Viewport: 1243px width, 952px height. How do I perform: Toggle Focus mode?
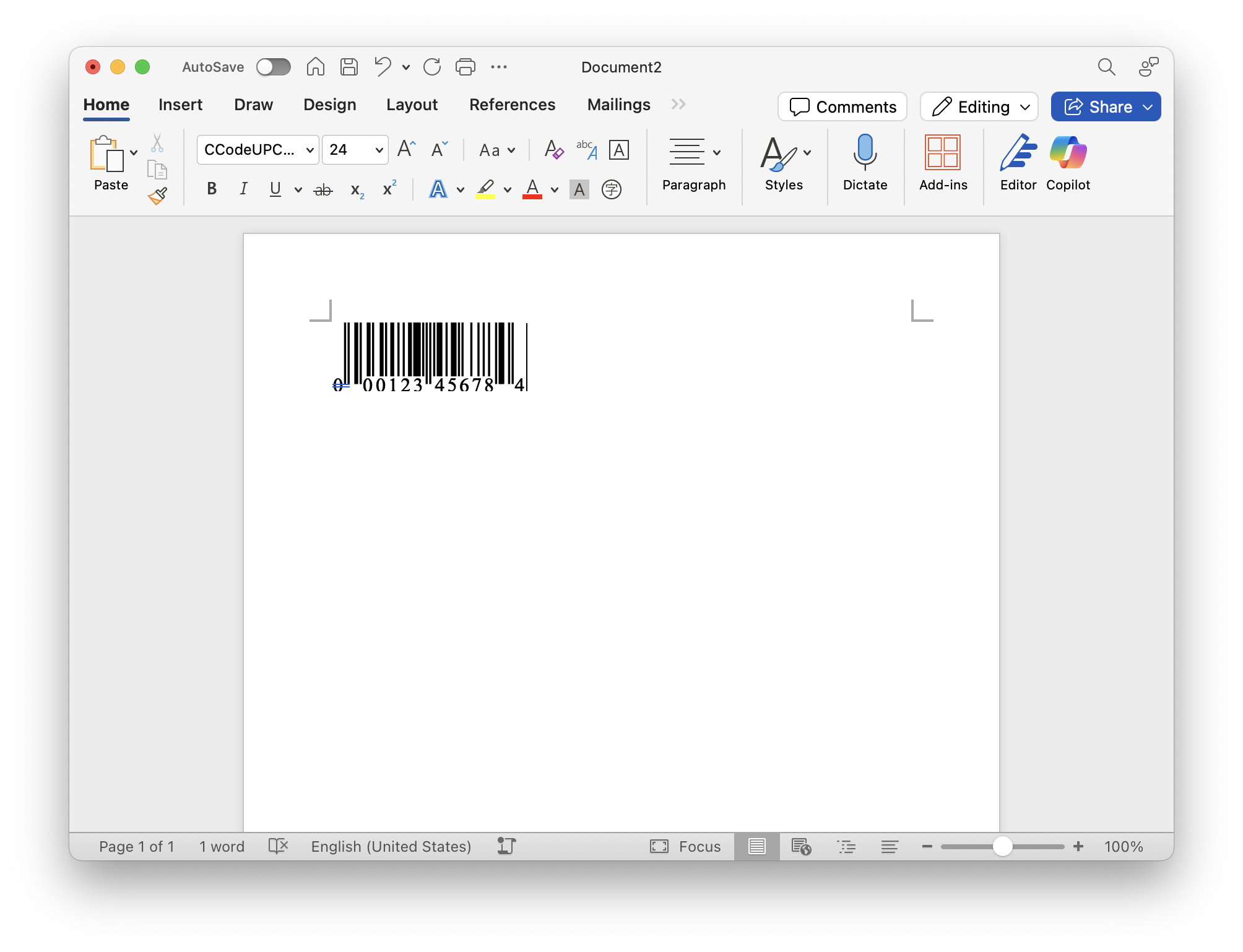tap(685, 846)
